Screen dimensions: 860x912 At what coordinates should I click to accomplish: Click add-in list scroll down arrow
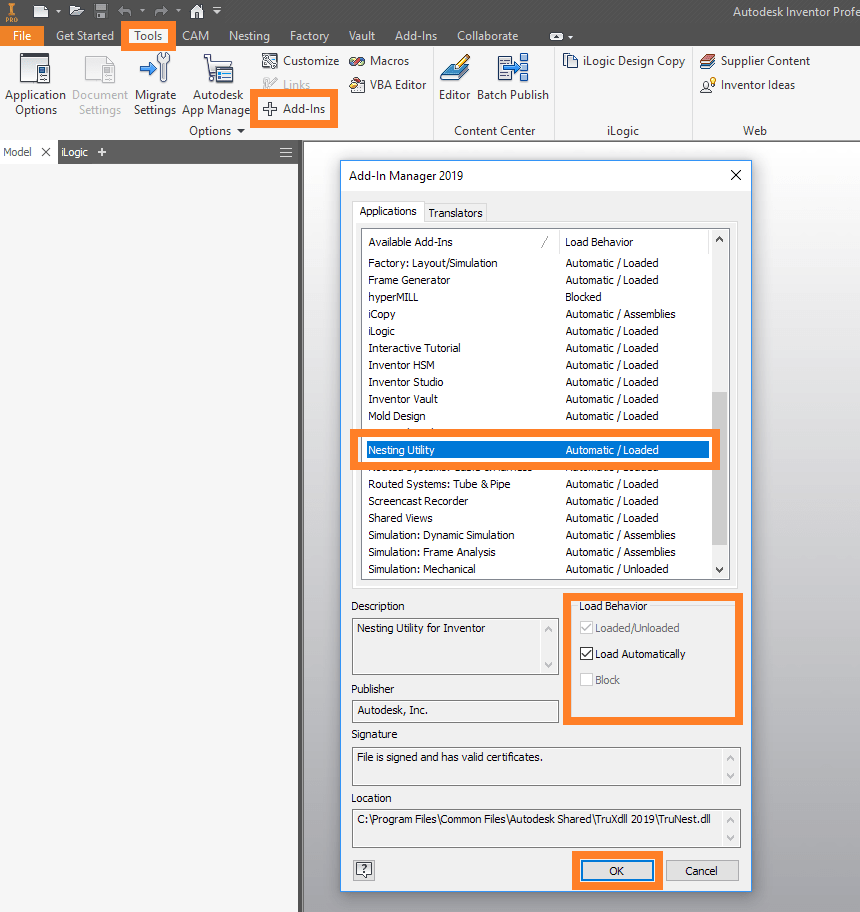tap(719, 570)
